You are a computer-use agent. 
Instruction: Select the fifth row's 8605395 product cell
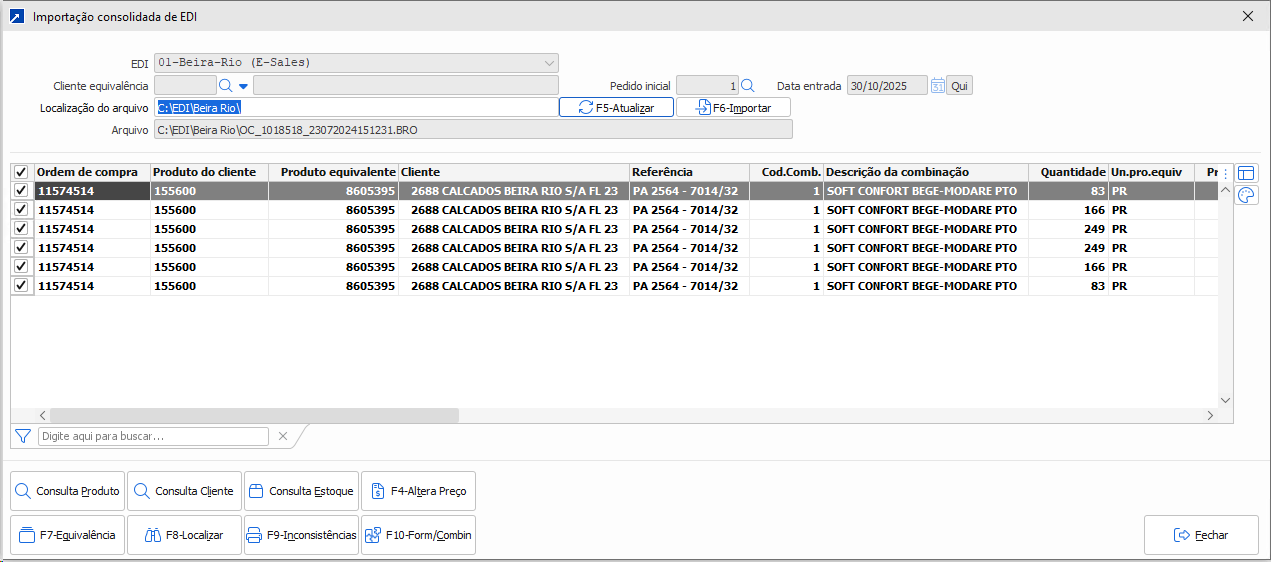tap(333, 267)
